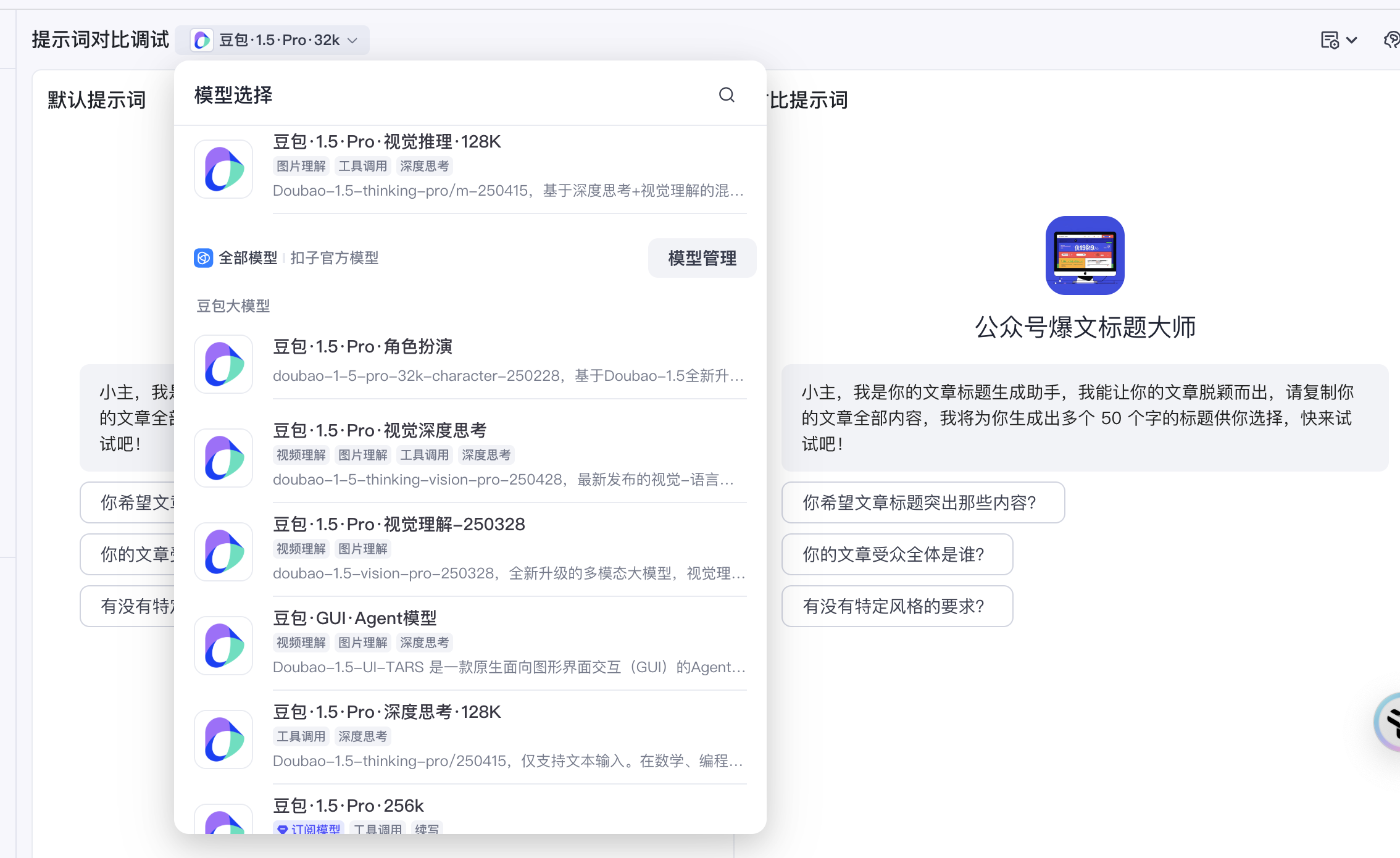Select 豆包·1.5·Pro·深度思考·128K model icon

(x=223, y=739)
